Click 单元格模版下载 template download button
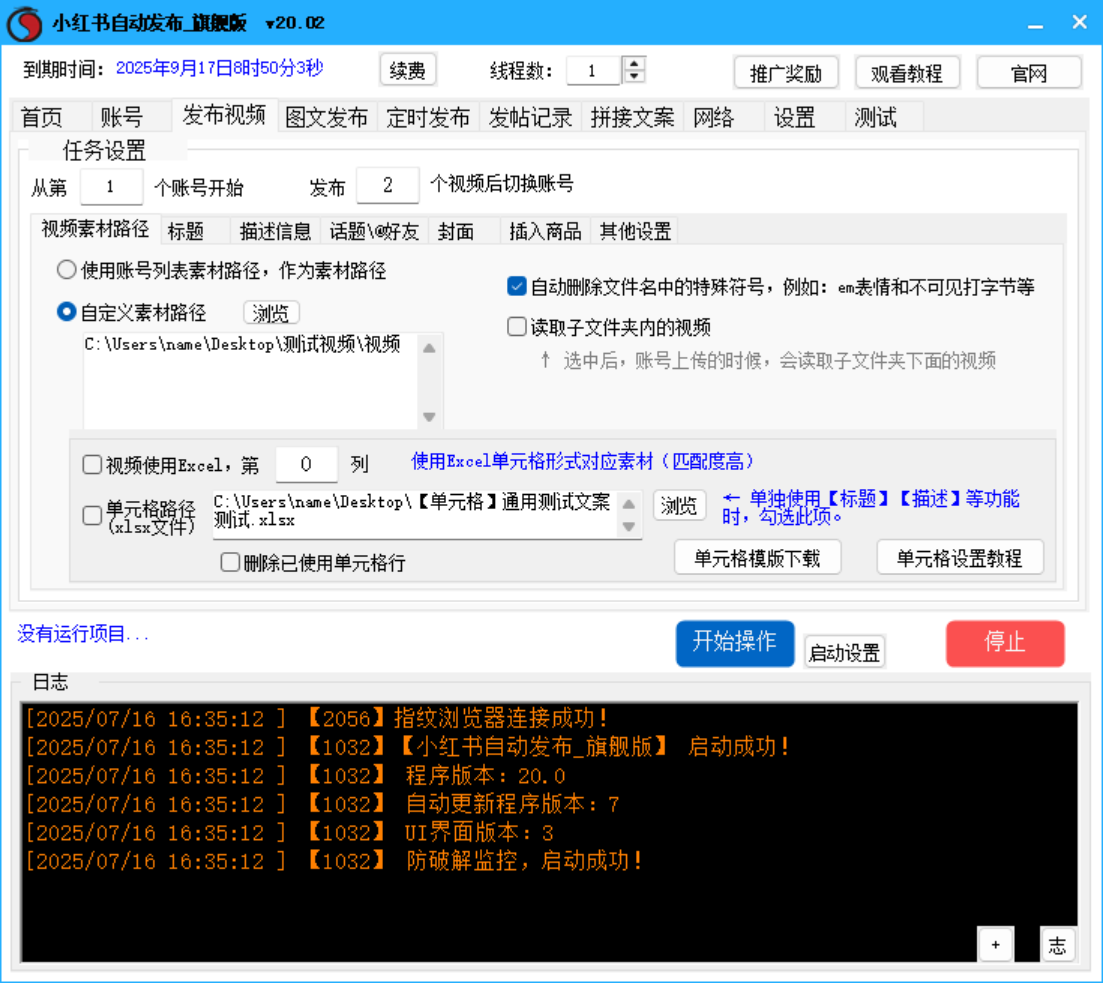1103x983 pixels. [x=758, y=558]
